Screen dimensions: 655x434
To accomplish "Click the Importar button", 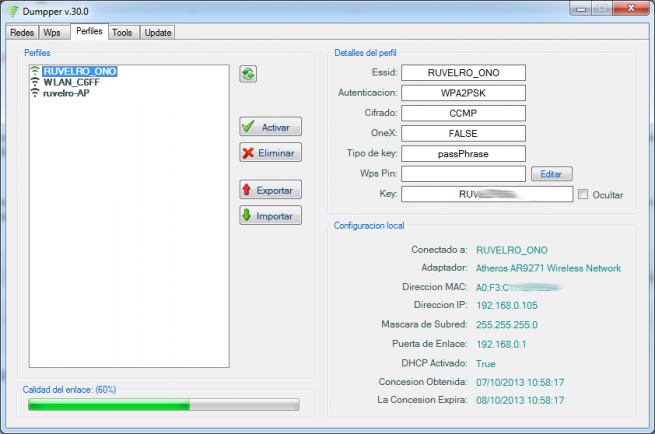I will point(270,215).
